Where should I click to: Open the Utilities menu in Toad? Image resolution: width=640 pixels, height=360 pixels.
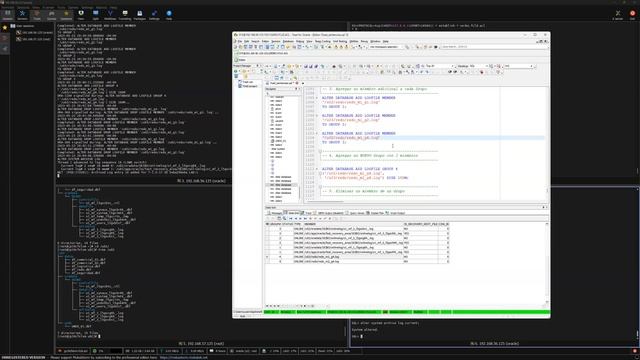click(354, 41)
